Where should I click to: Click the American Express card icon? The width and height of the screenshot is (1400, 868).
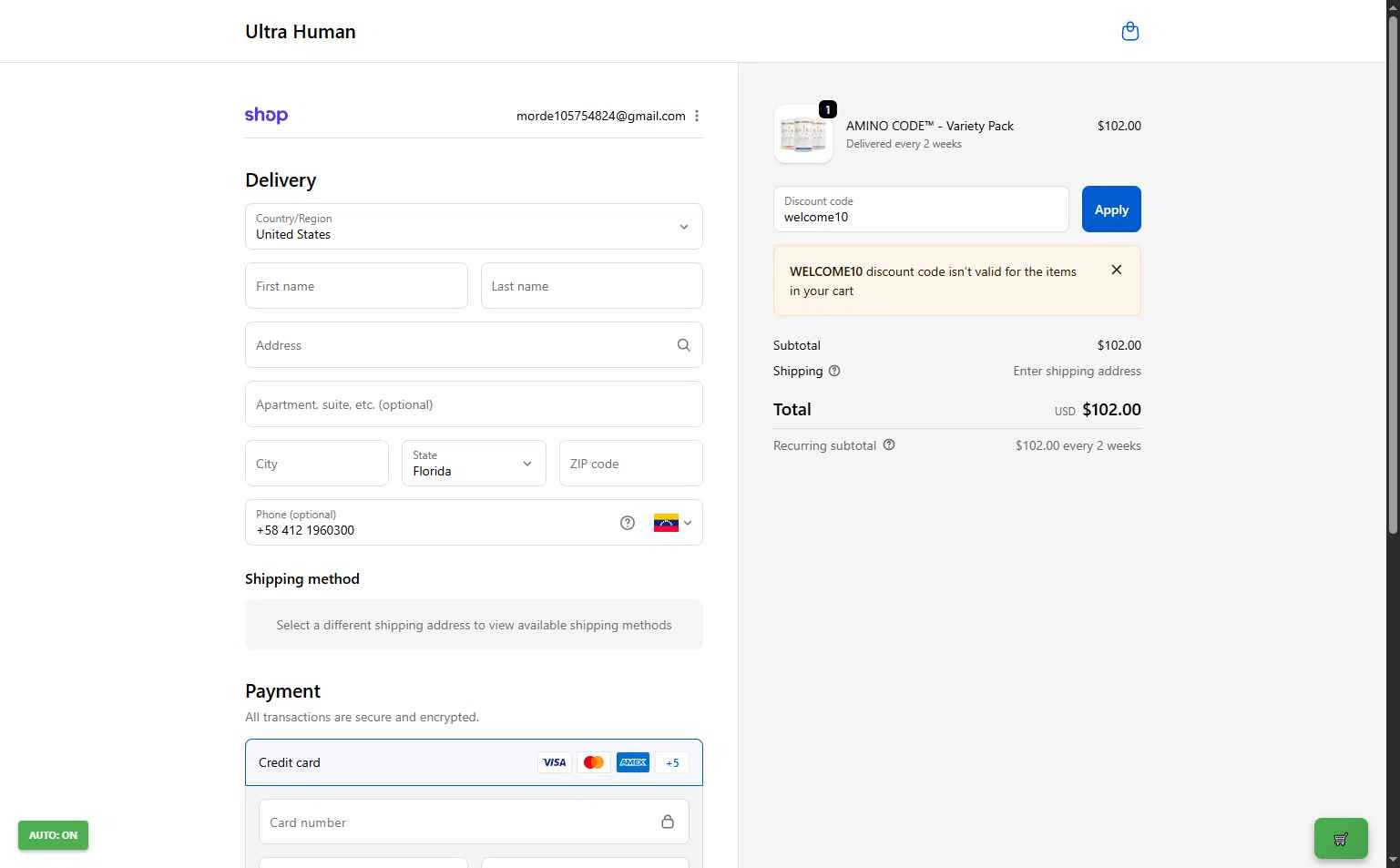click(x=633, y=762)
